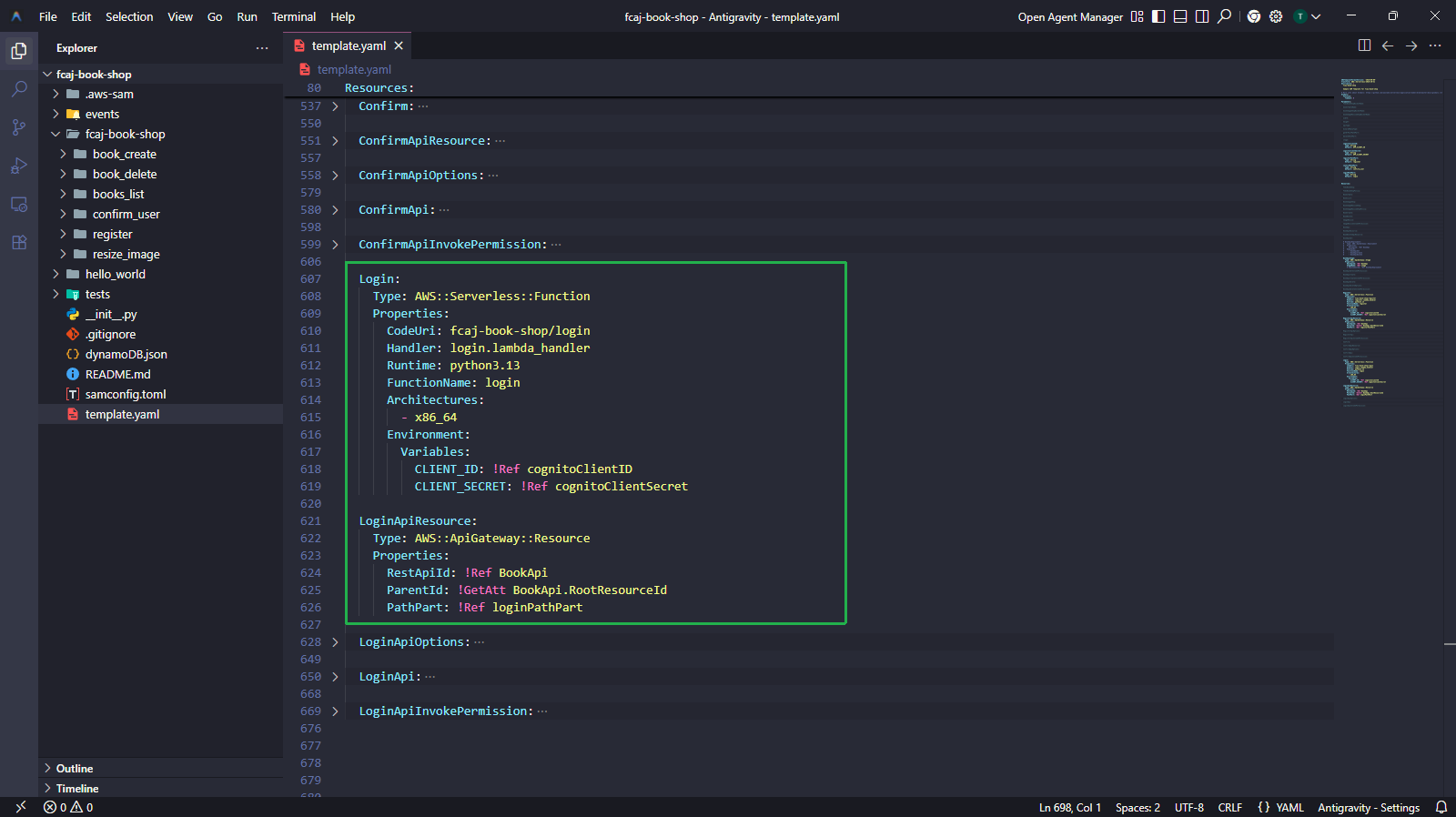
Task: Open the Extensions view in activity bar
Action: click(x=19, y=242)
